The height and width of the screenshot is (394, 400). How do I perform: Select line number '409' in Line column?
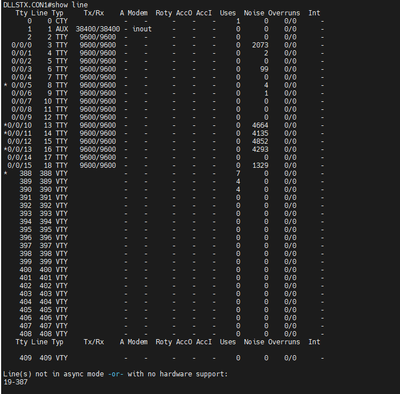[x=46, y=358]
